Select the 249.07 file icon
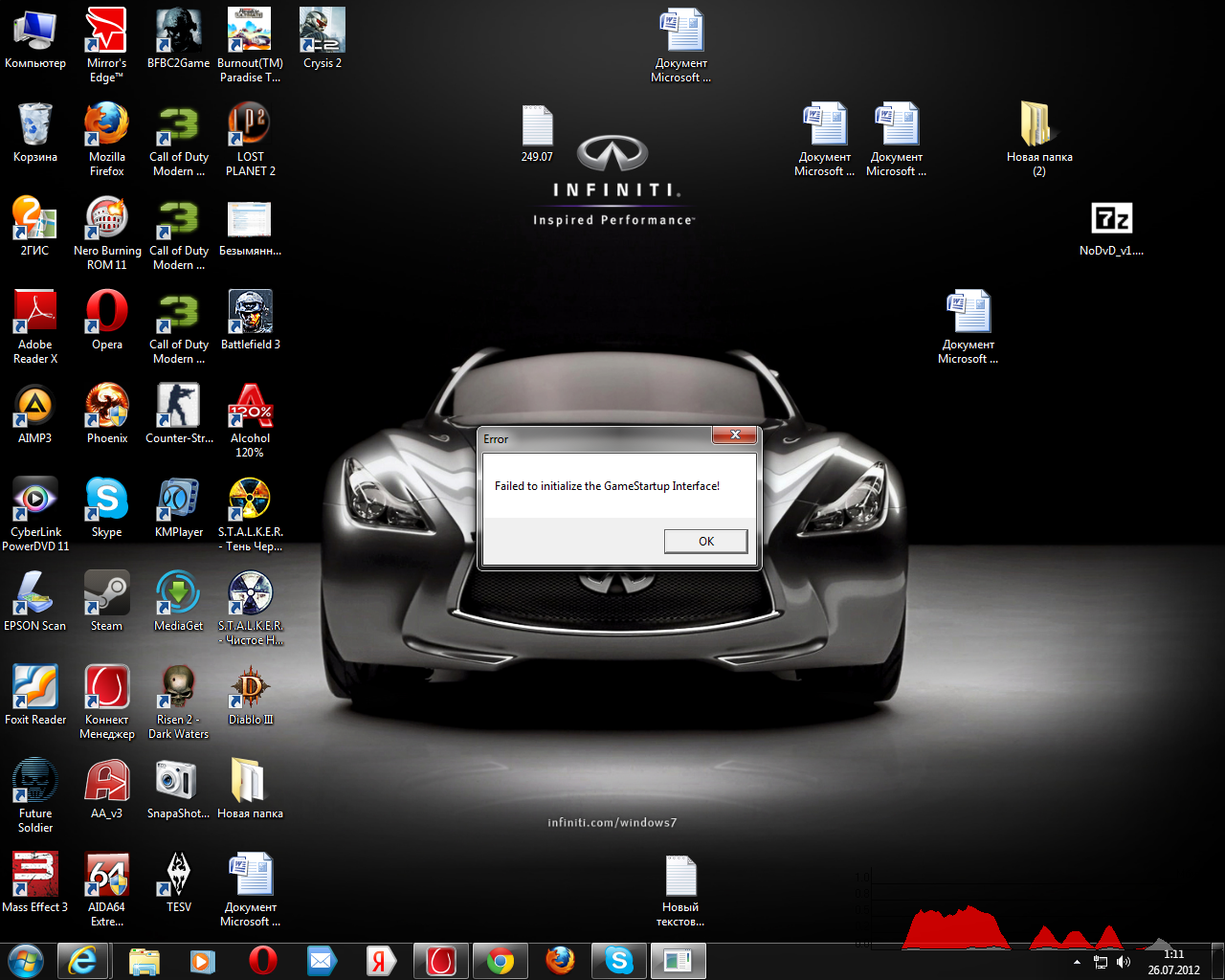 click(x=537, y=132)
